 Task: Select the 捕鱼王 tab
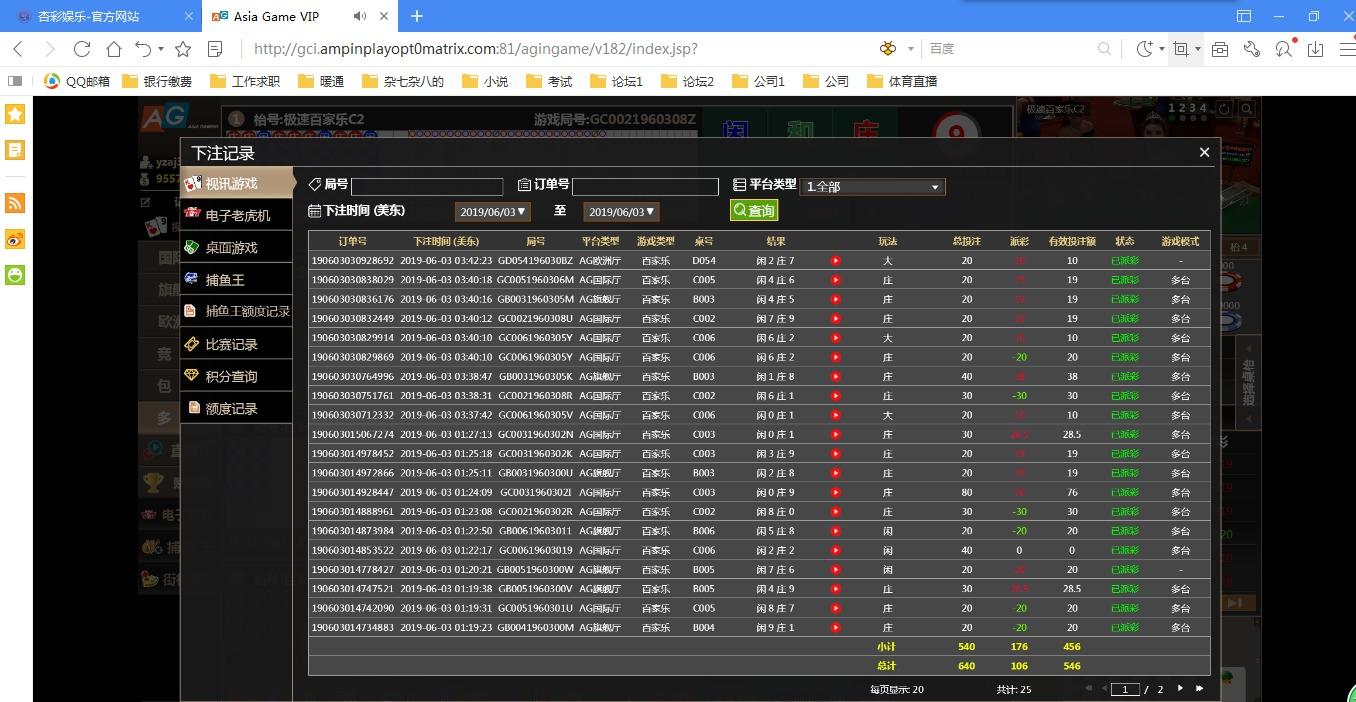237,280
